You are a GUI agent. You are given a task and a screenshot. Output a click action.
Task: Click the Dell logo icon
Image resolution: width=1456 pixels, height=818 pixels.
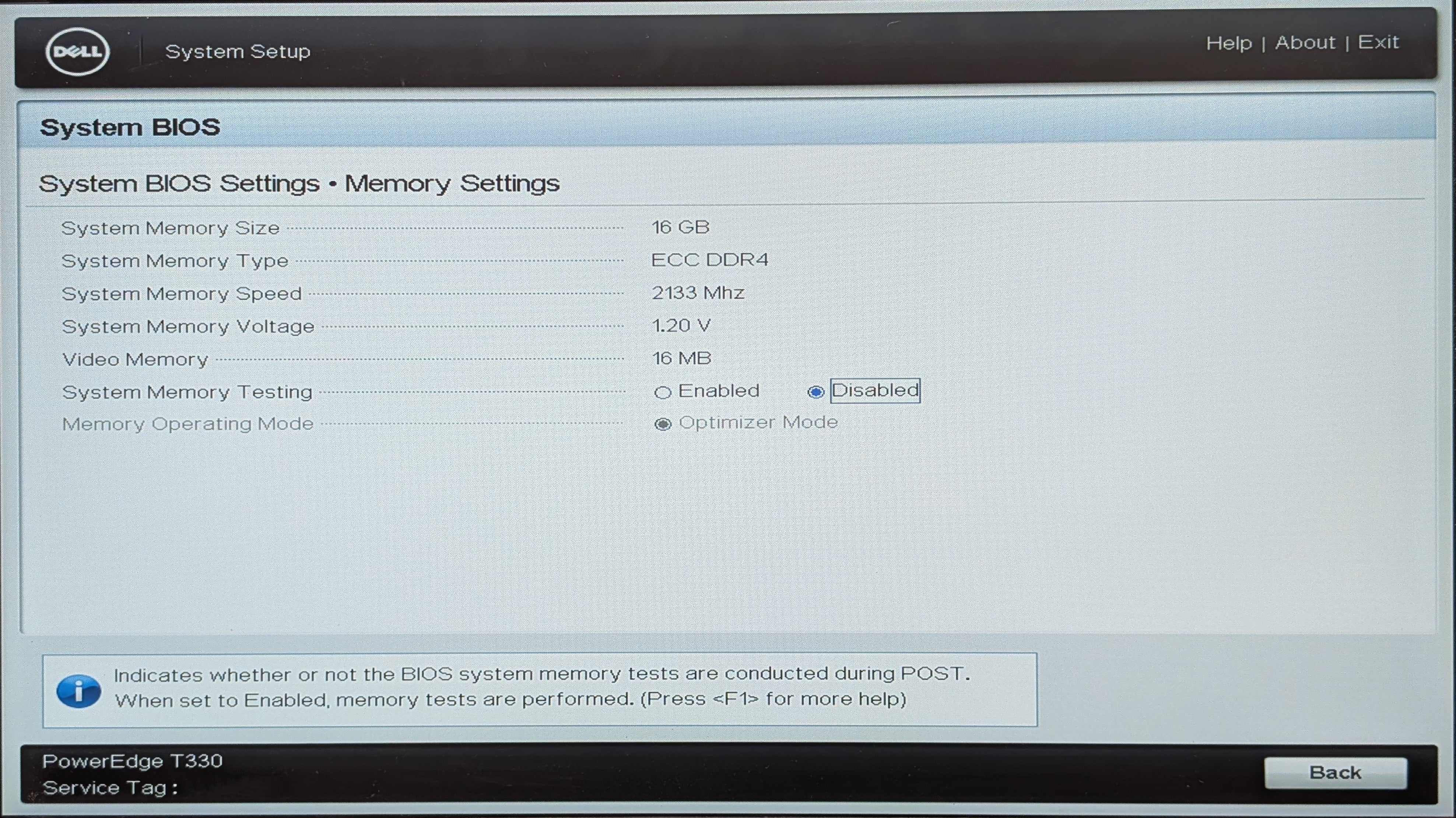77,52
